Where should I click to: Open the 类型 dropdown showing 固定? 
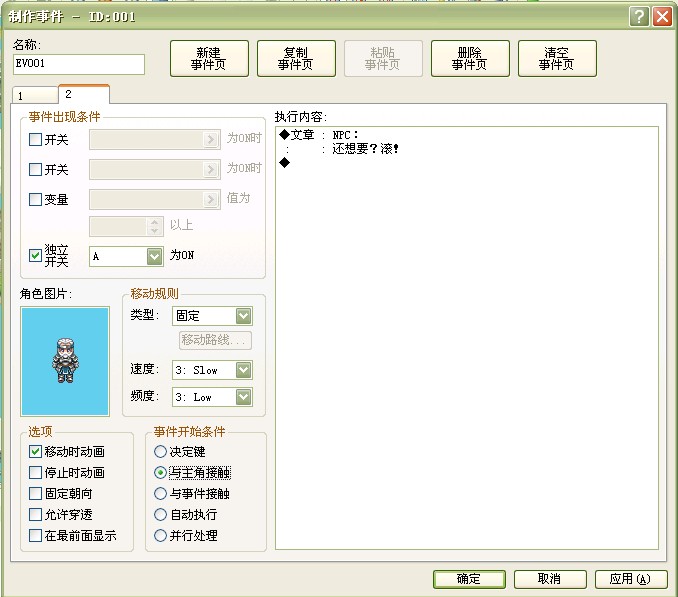(x=212, y=316)
